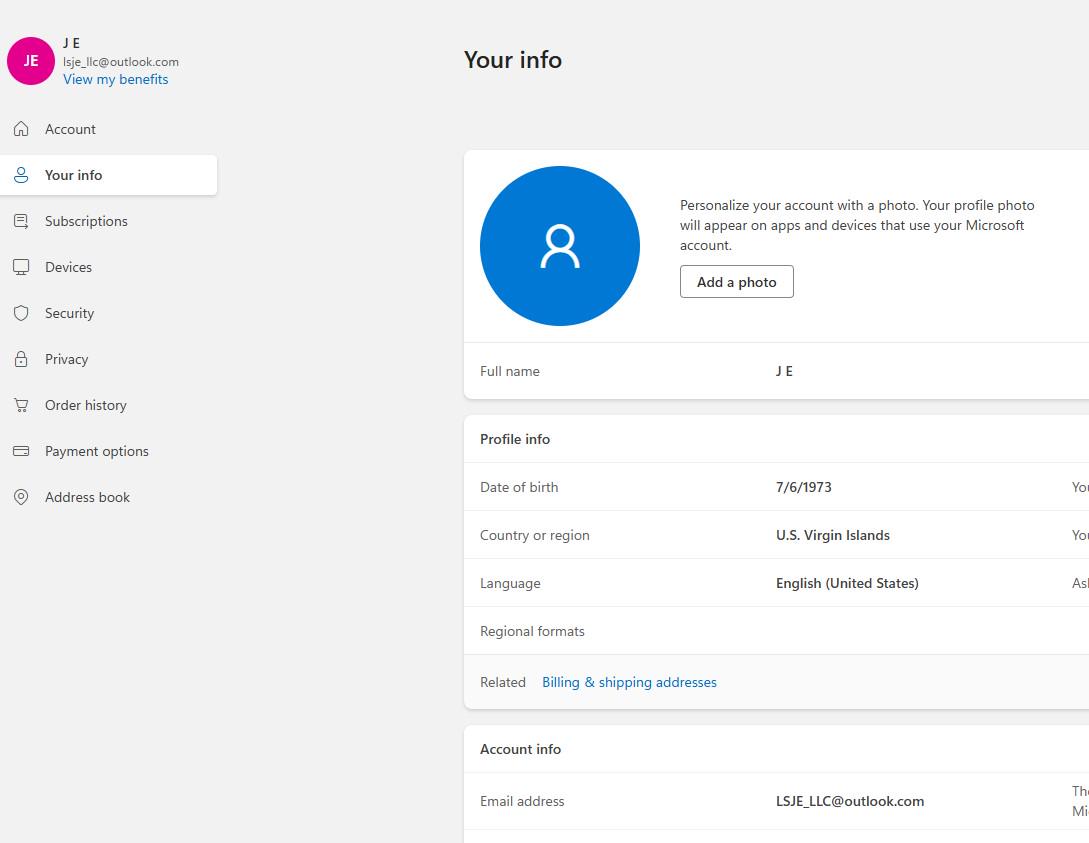Click the blue profile photo placeholder
This screenshot has width=1089, height=843.
[560, 246]
